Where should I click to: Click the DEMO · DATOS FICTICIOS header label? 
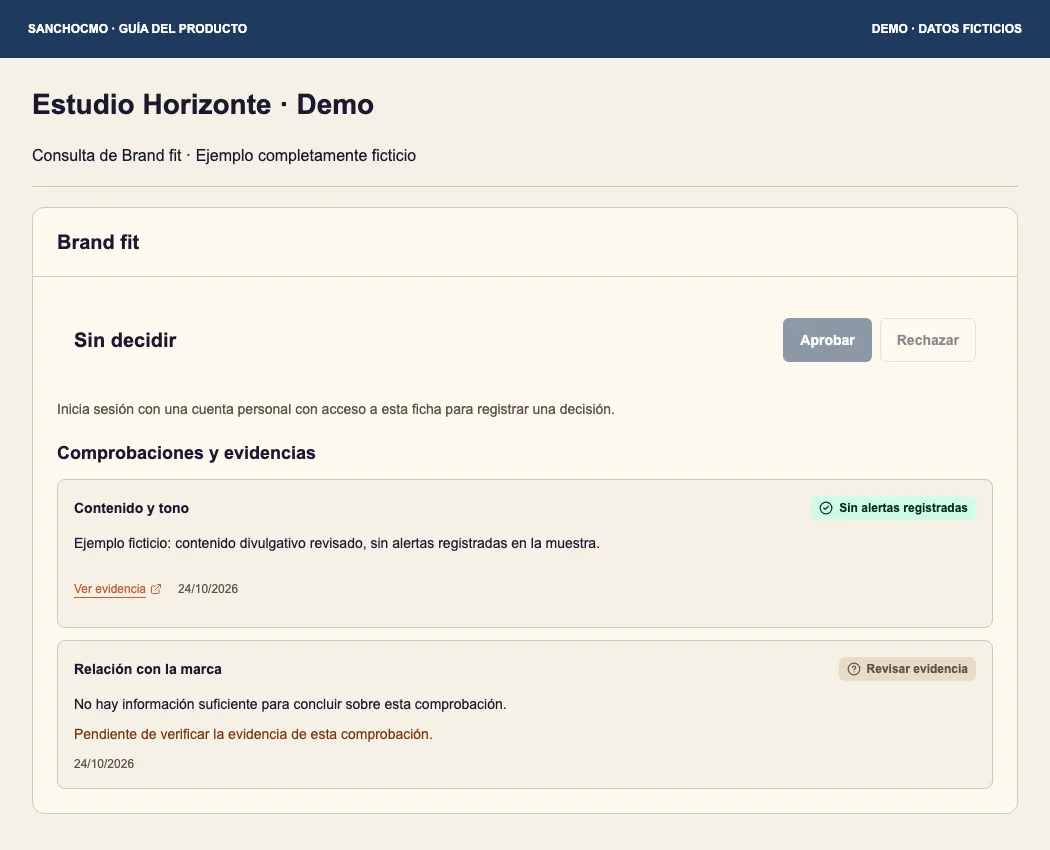[946, 29]
